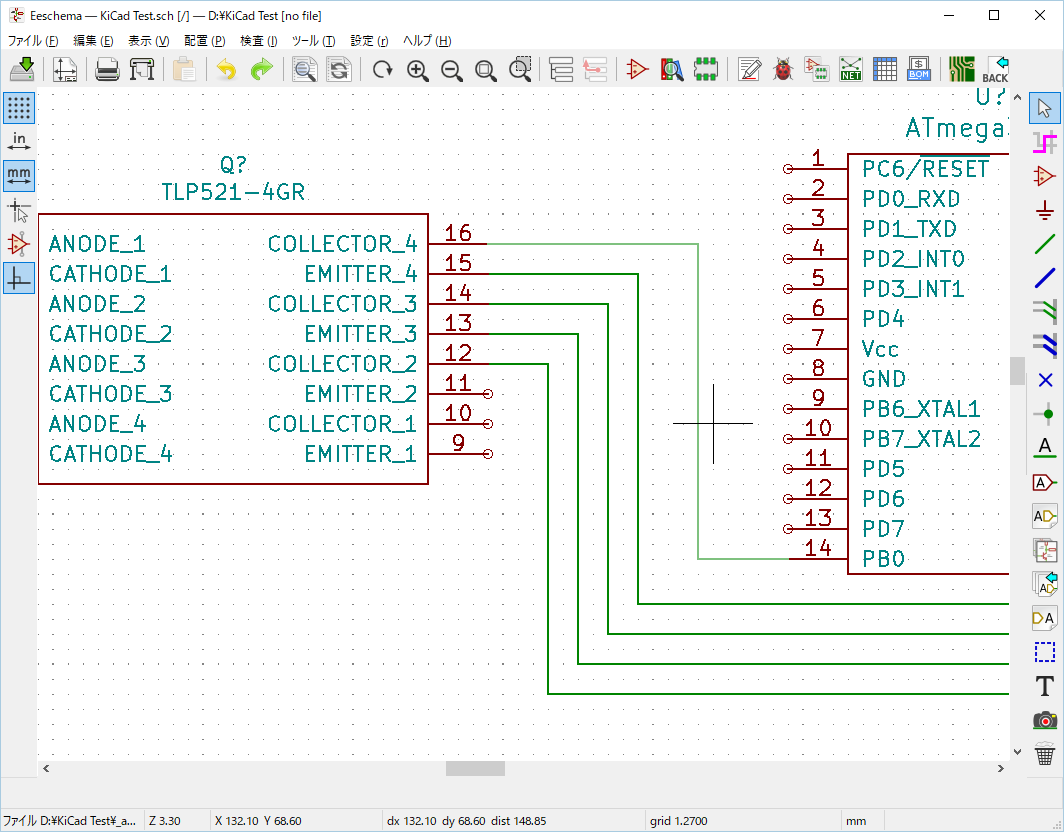Switch units to millimeters in left toolbar
Screen dimensions: 1064x832
pyautogui.click(x=19, y=176)
